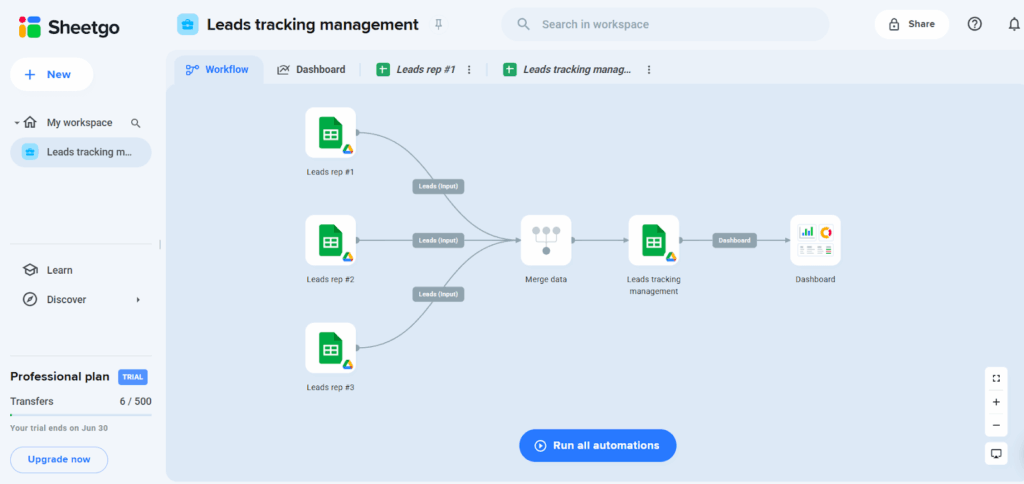This screenshot has width=1024, height=484.
Task: Open the Leads tracking manag... tab
Action: (568, 69)
